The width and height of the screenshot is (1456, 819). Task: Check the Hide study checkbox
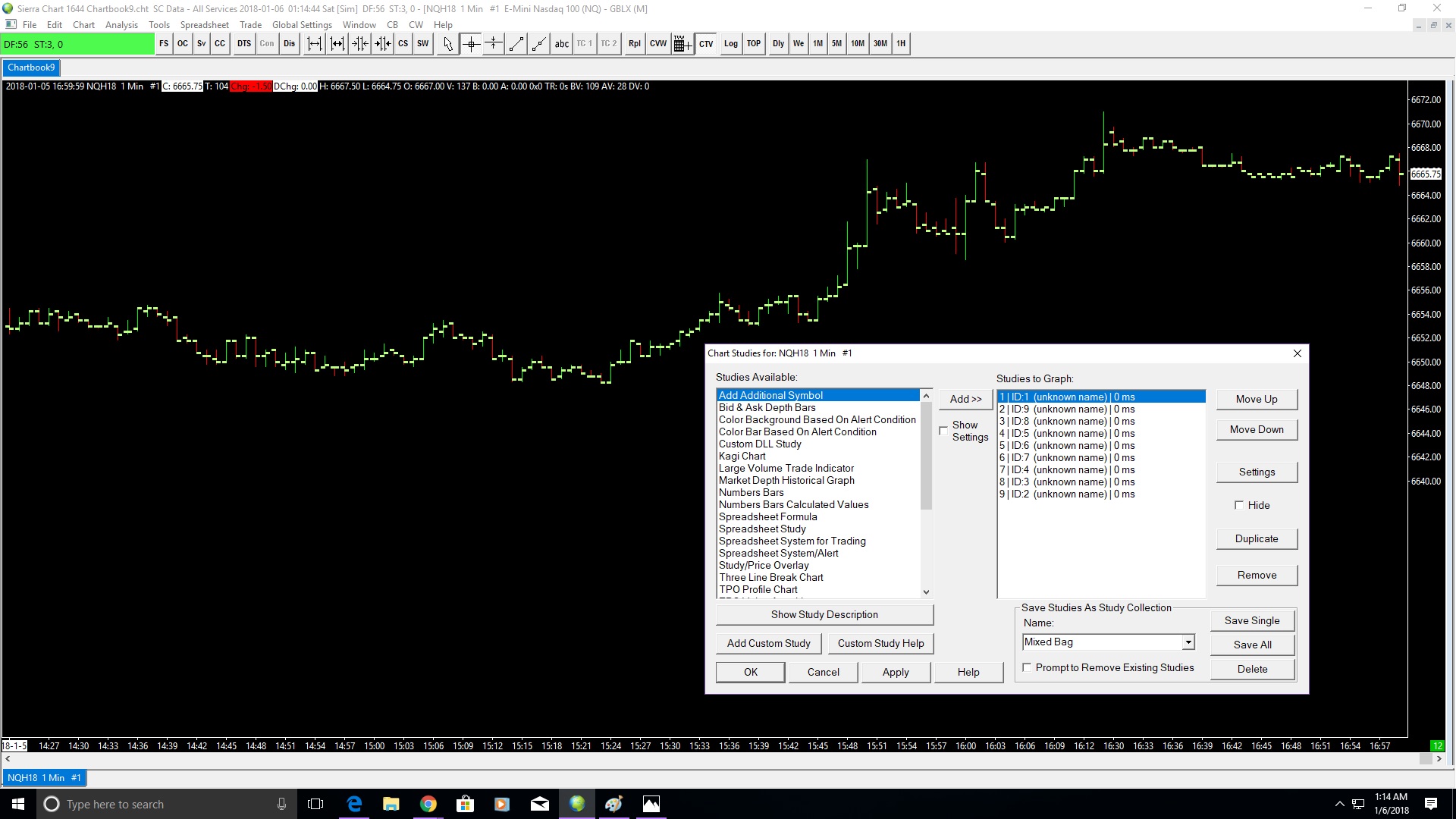1239,505
